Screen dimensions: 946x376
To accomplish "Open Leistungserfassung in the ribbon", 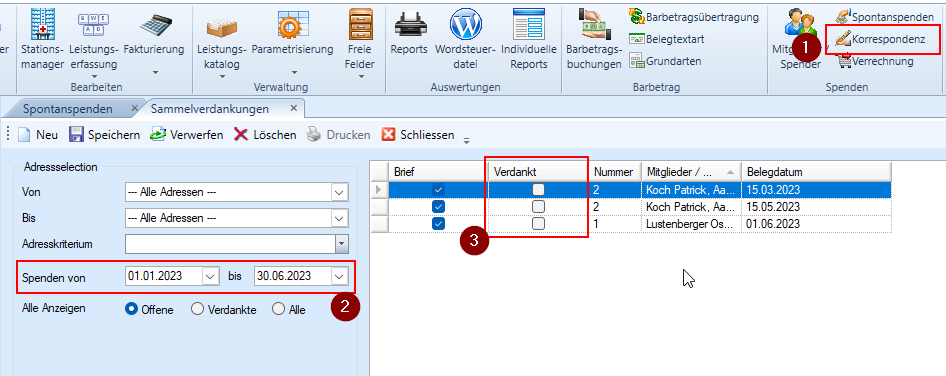I will (x=95, y=24).
